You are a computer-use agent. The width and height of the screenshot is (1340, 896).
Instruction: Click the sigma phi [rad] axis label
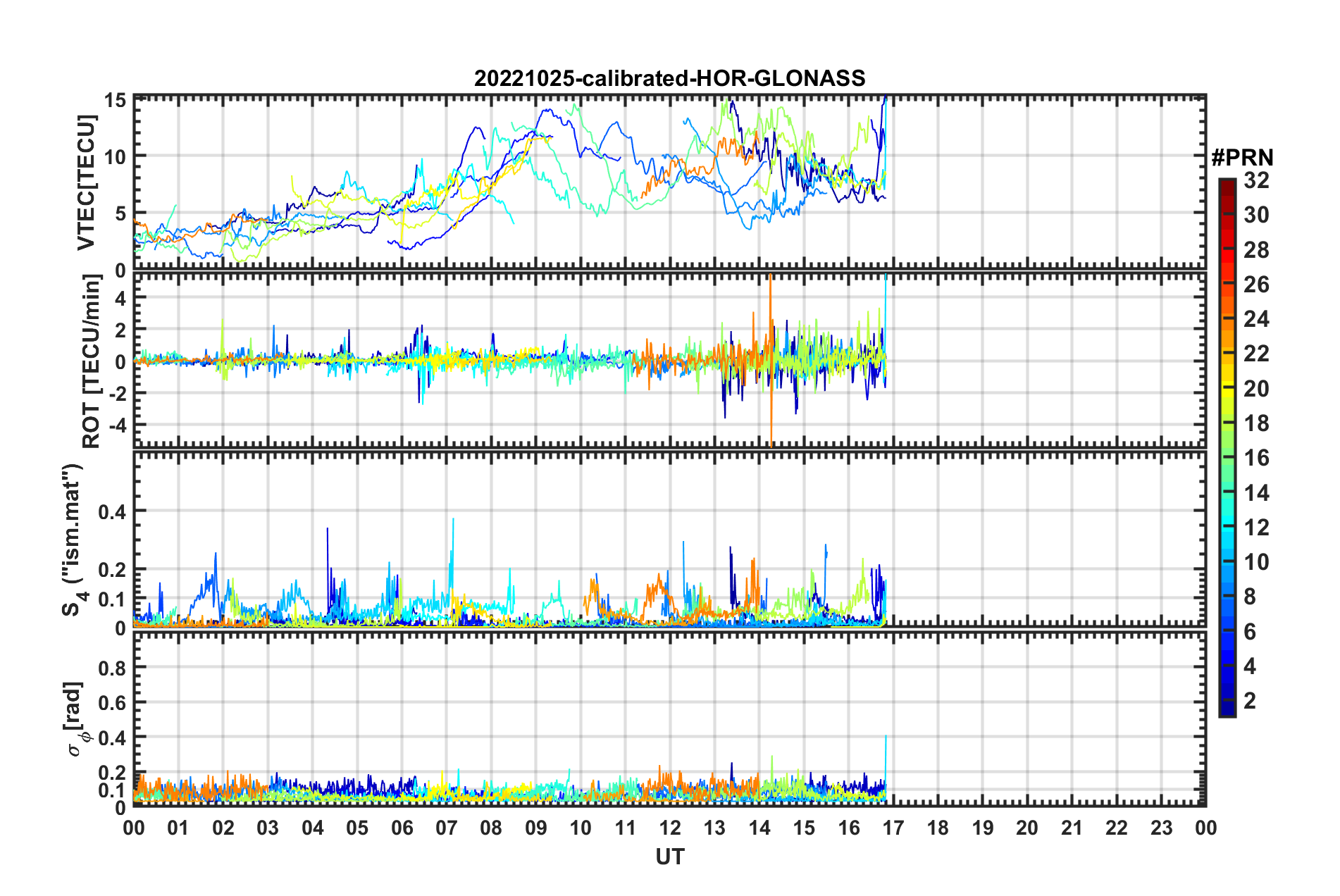[77, 718]
